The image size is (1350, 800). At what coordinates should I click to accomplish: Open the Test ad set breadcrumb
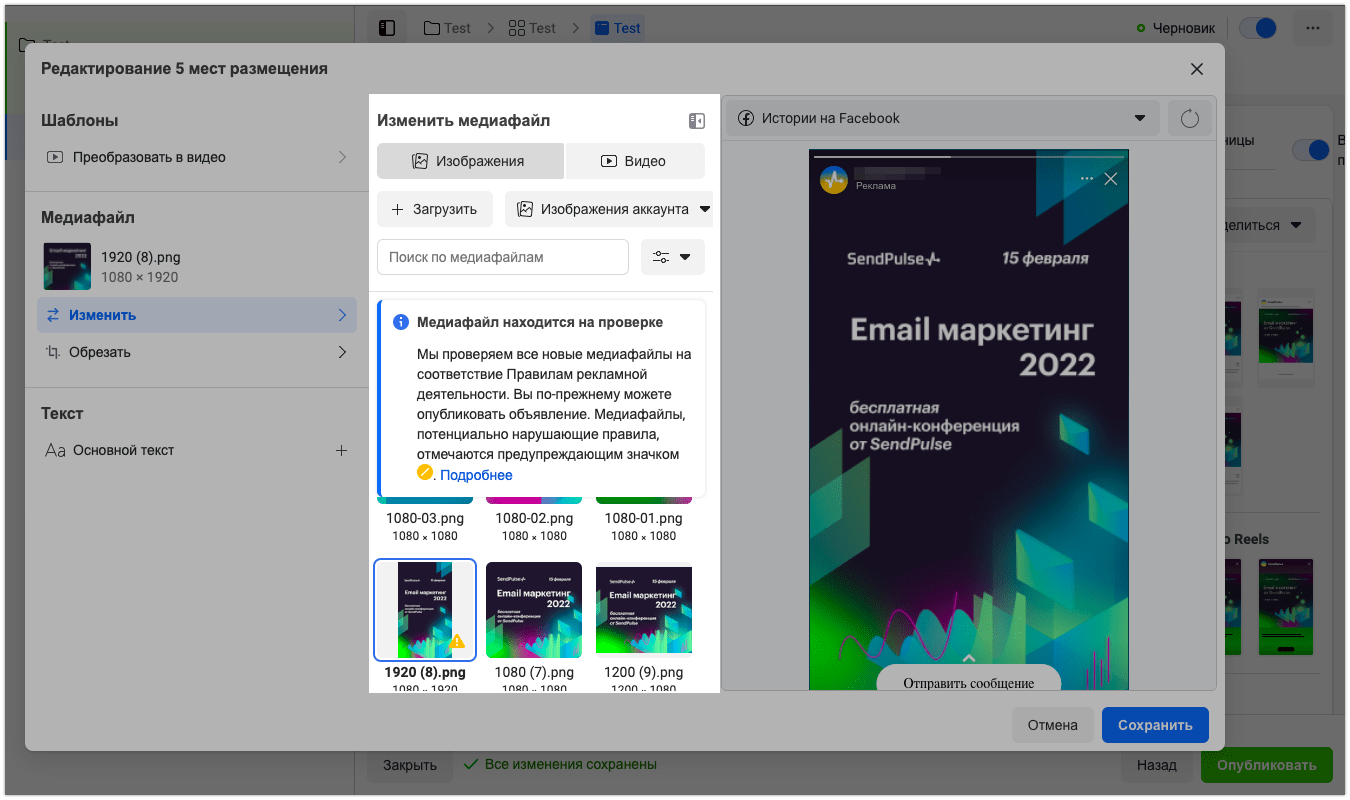532,28
